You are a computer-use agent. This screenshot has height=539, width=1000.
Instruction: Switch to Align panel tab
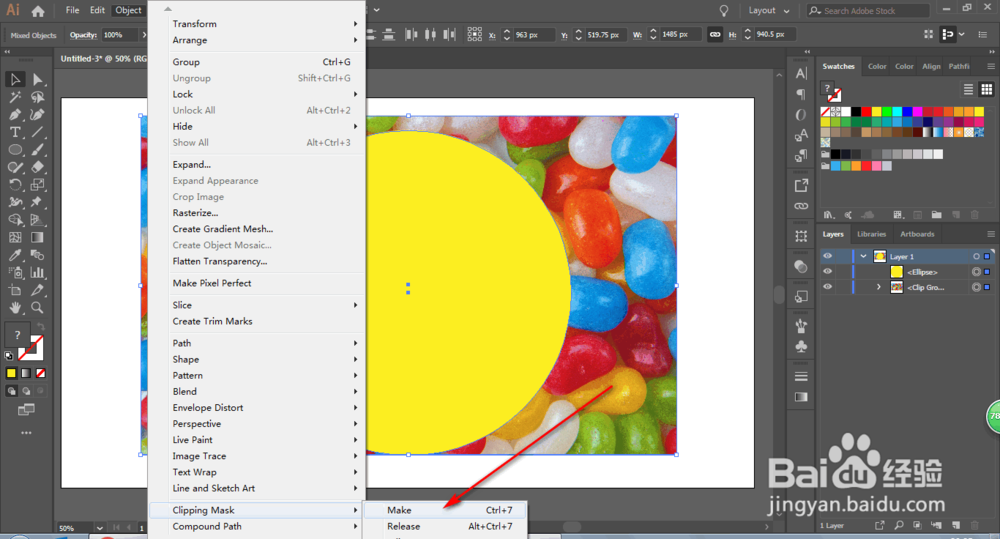931,66
